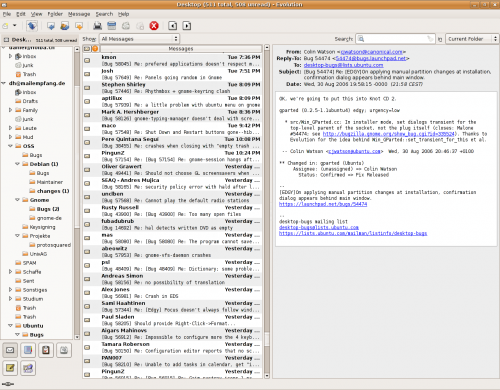
Task: Open the Message menu
Action: pos(79,14)
